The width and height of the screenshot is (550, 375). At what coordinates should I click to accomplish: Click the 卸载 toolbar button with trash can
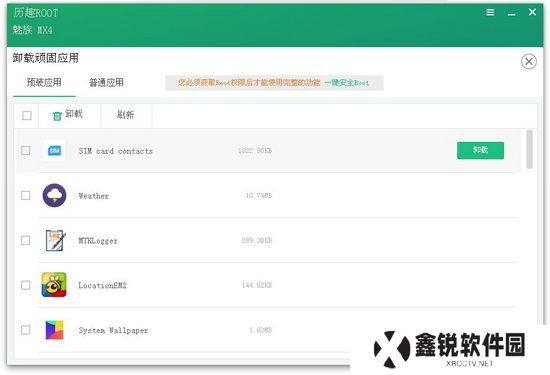point(68,115)
